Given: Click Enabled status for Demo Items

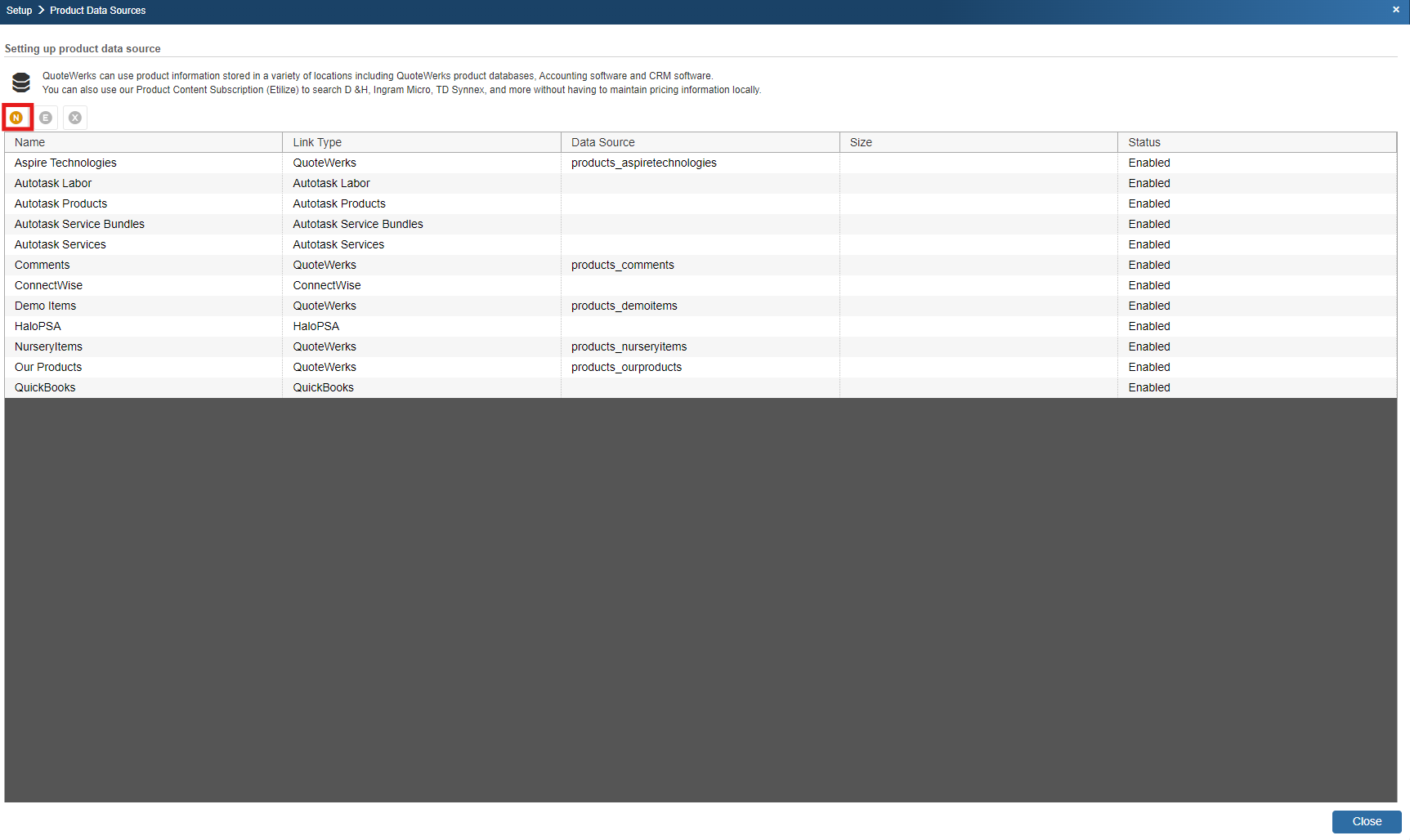Looking at the screenshot, I should pyautogui.click(x=1149, y=306).
